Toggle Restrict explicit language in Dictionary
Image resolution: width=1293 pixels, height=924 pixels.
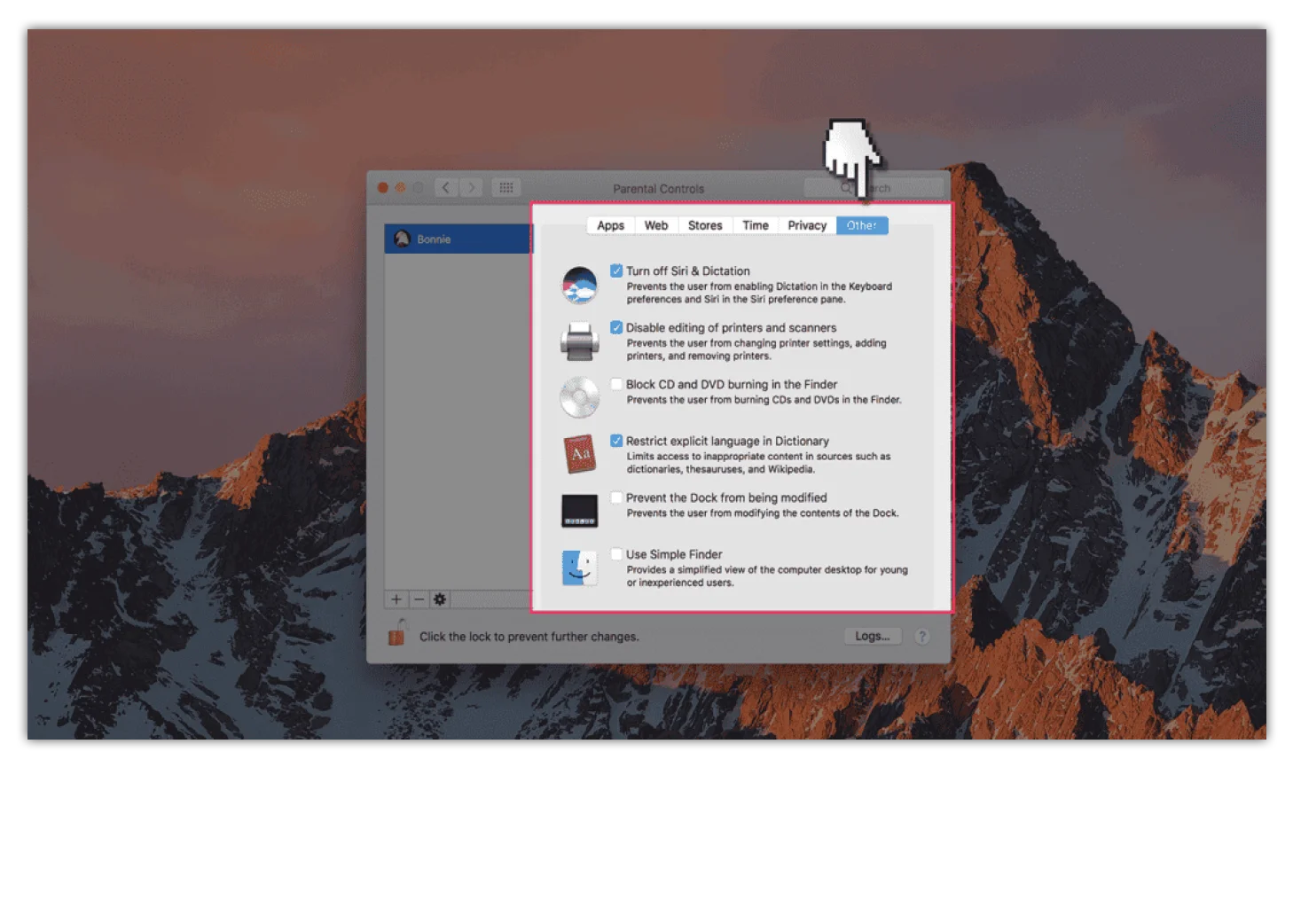(x=616, y=441)
